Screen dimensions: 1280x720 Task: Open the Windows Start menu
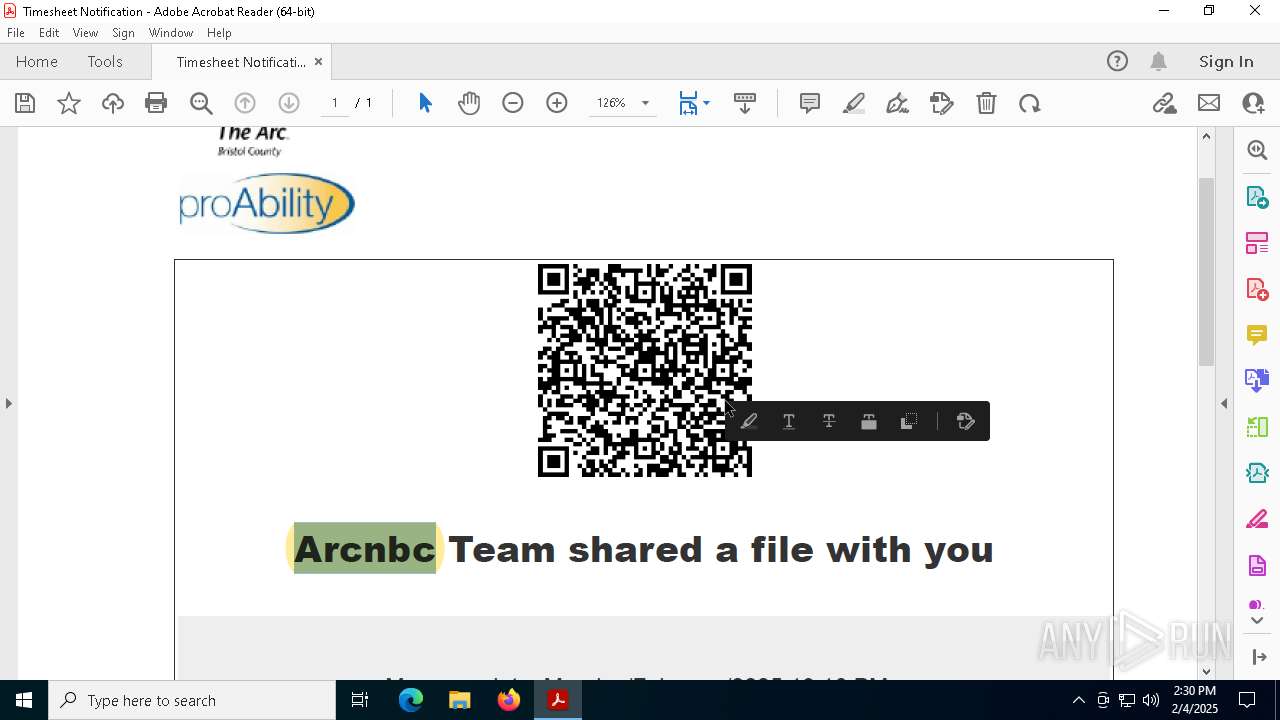[24, 700]
